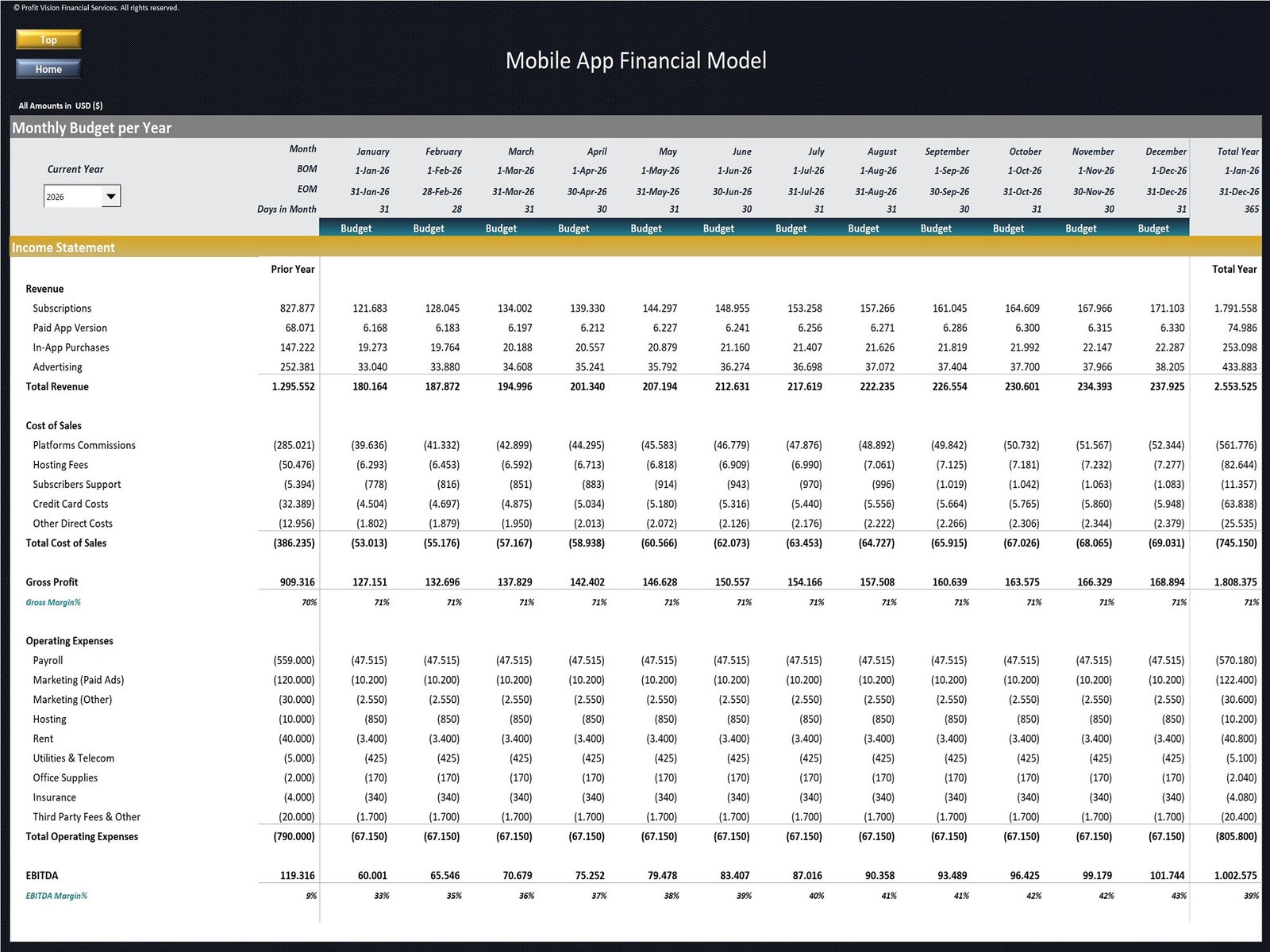Click the Mobile App Financial Model title

(636, 61)
